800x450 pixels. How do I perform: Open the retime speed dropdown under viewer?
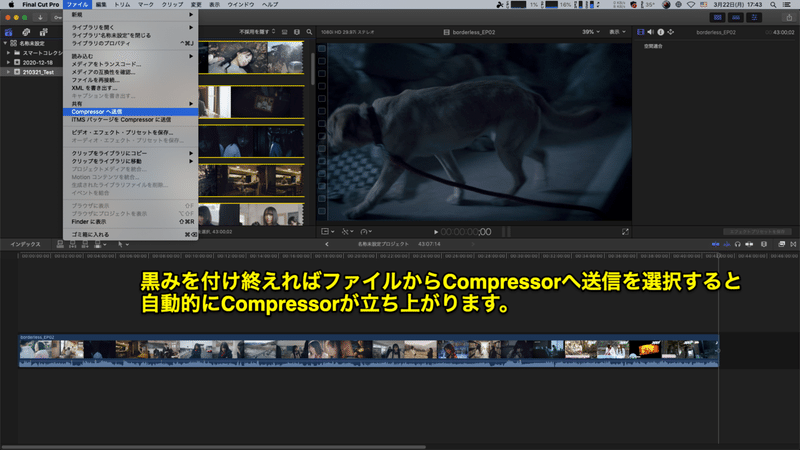[366, 232]
